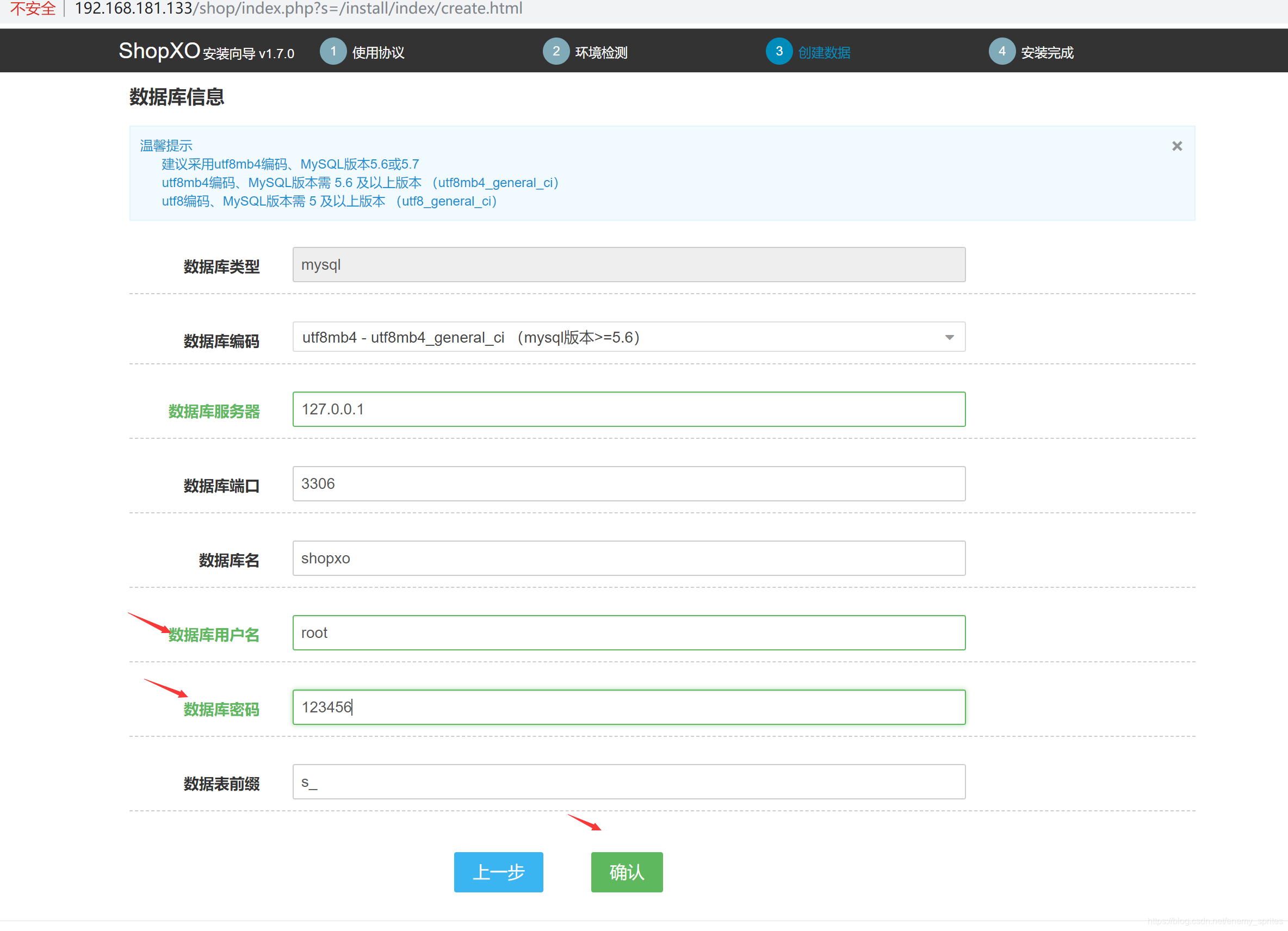
Task: Click the 数据库名 label
Action: click(229, 560)
